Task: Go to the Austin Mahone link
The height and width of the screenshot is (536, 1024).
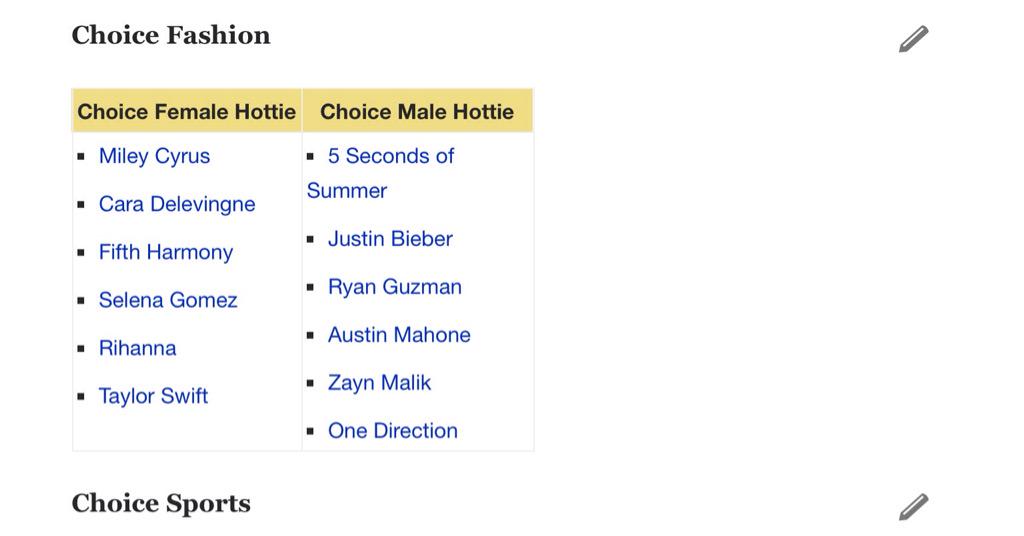Action: 399,335
